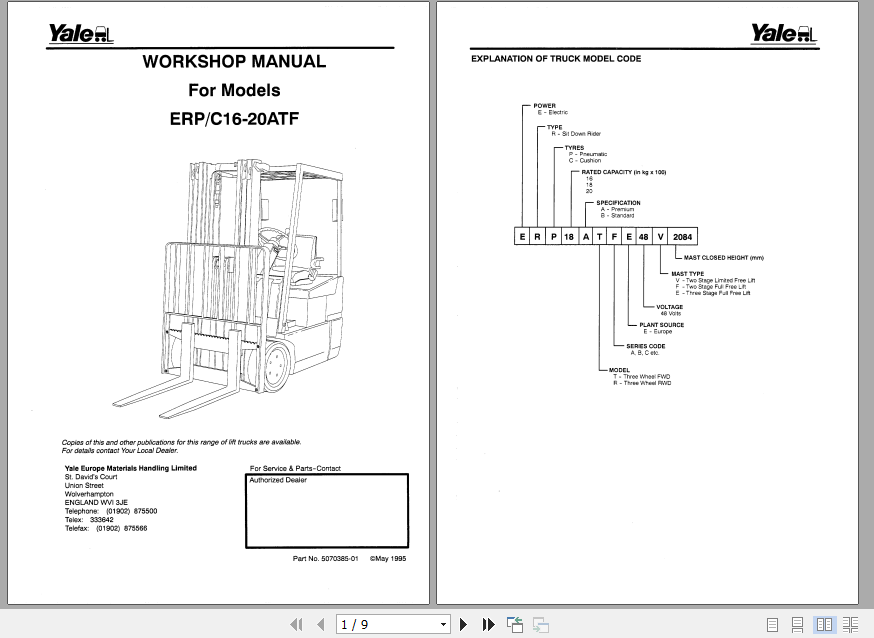
Task: Click the 'SERIES CODE' label
Action: pyautogui.click(x=645, y=346)
